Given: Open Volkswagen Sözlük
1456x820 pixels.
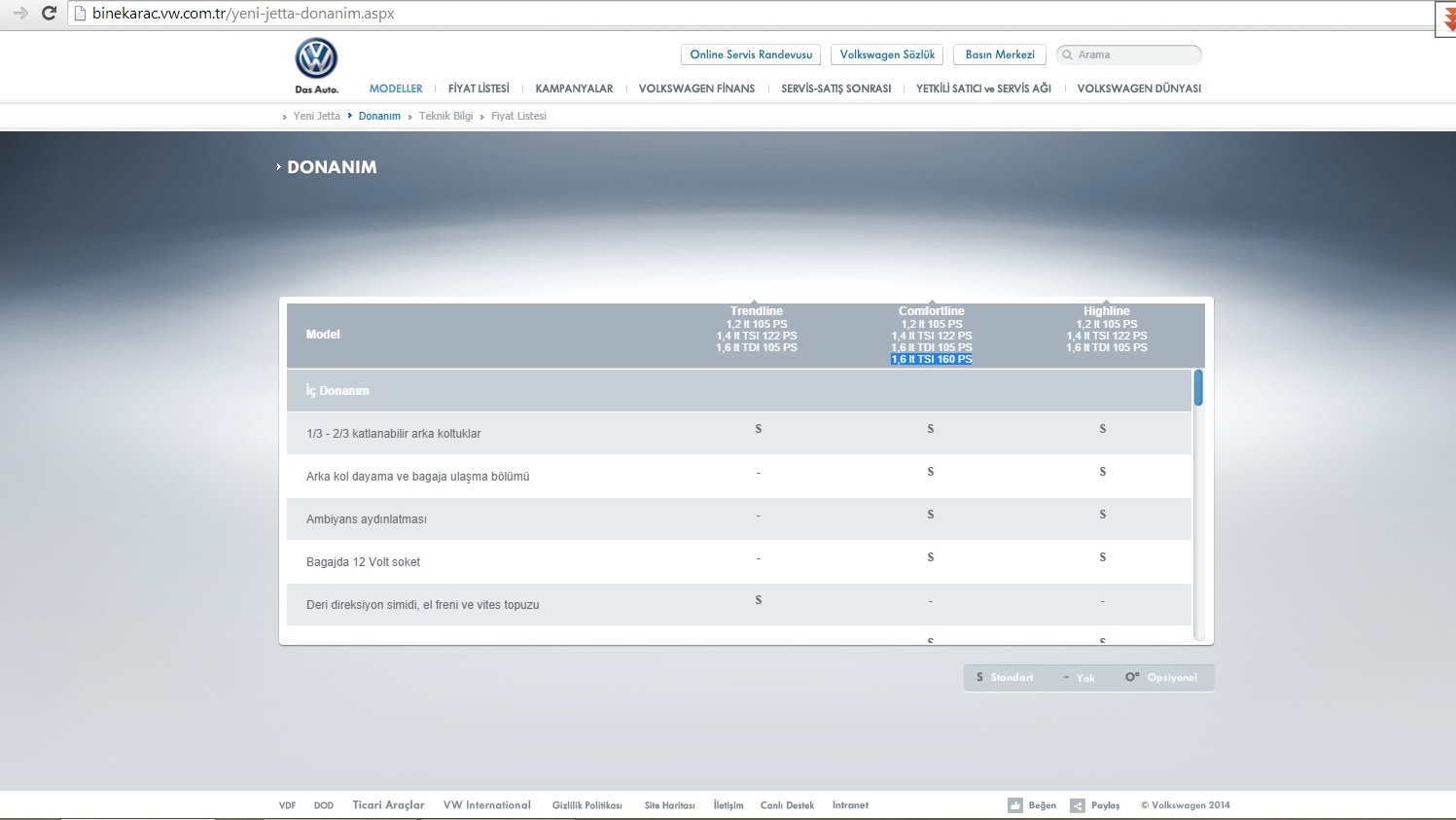Looking at the screenshot, I should pyautogui.click(x=887, y=54).
